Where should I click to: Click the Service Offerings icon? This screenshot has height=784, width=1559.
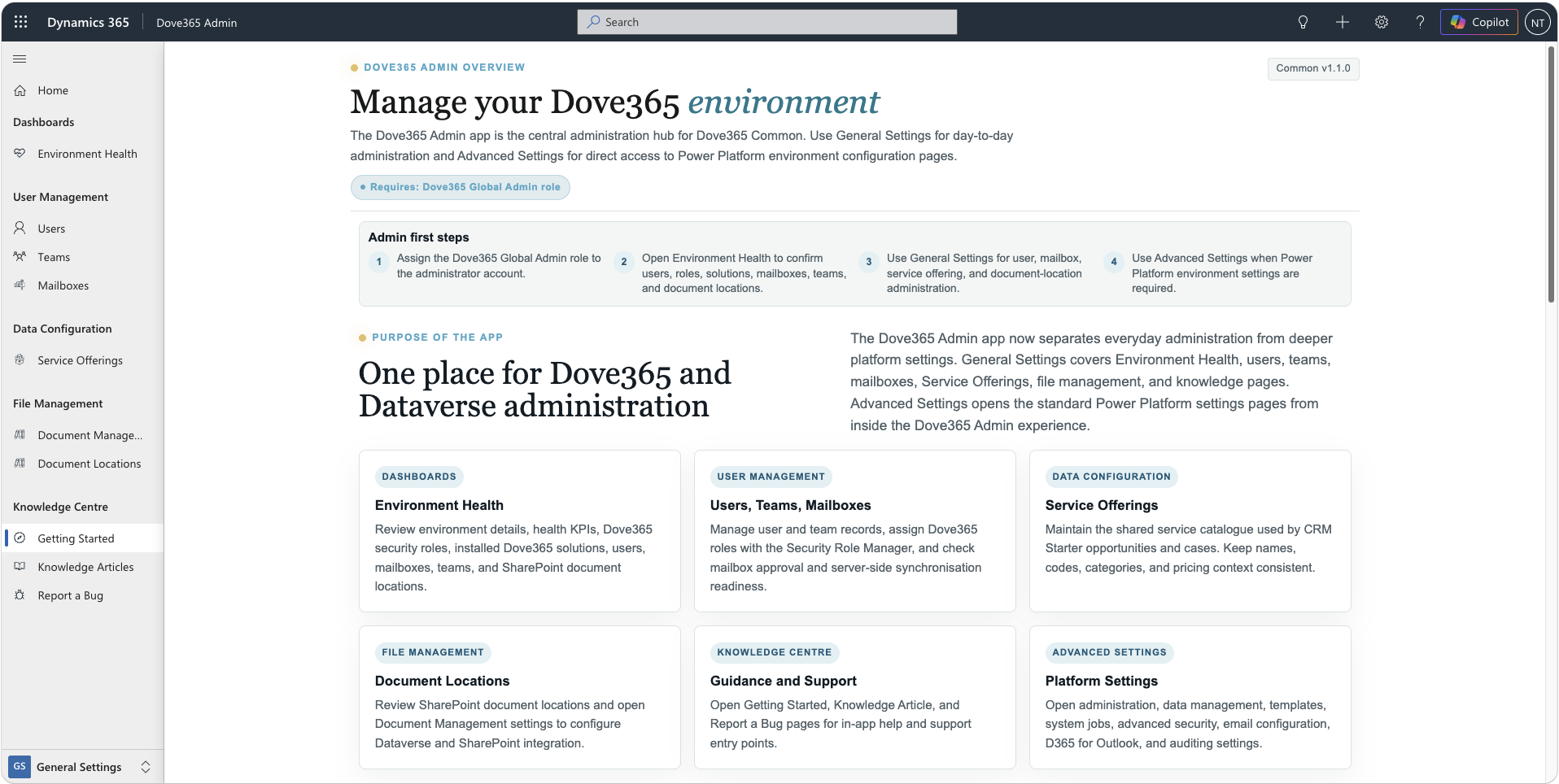click(x=20, y=360)
